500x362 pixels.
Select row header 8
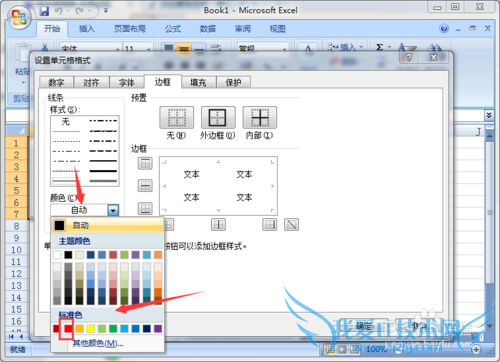(x=16, y=226)
